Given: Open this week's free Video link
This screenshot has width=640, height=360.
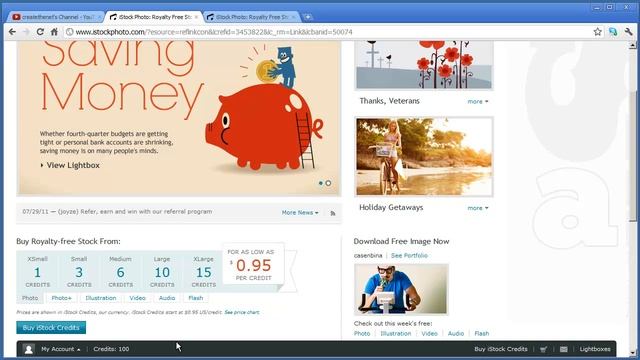Looking at the screenshot, I should 429,333.
